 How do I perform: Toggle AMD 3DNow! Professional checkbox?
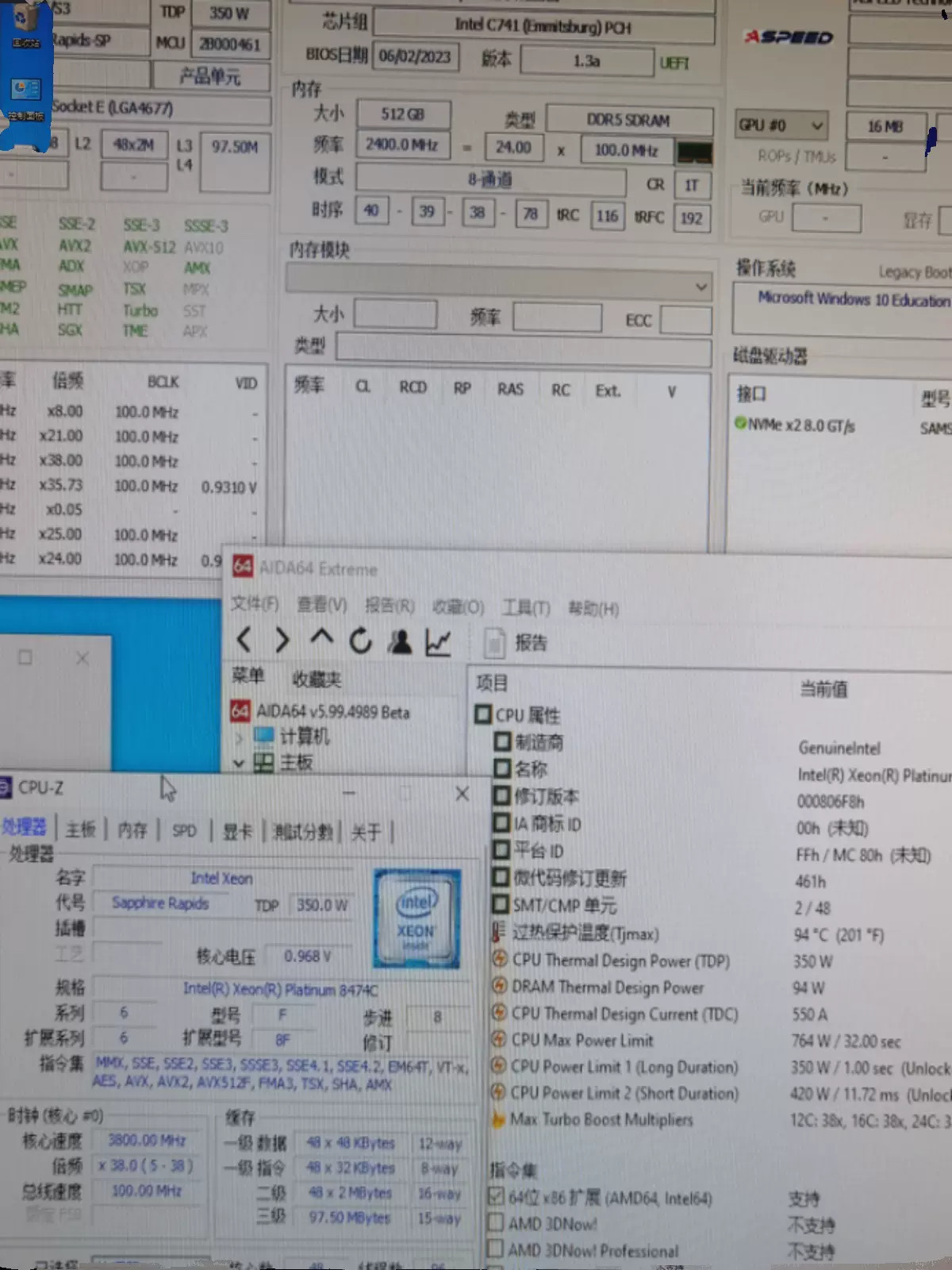[495, 1249]
